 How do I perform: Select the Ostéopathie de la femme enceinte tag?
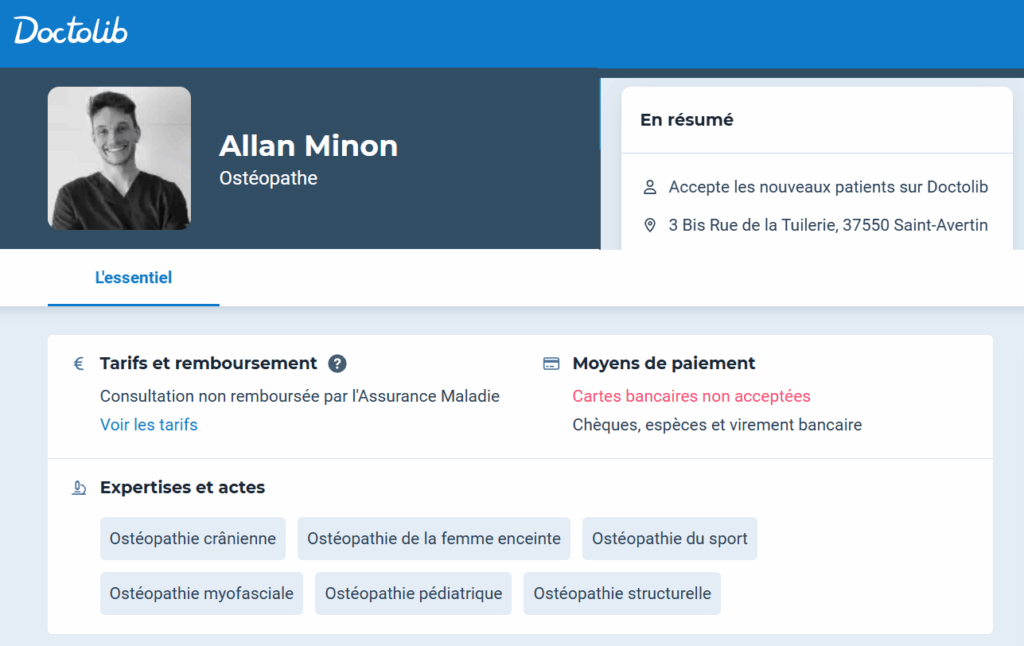434,539
